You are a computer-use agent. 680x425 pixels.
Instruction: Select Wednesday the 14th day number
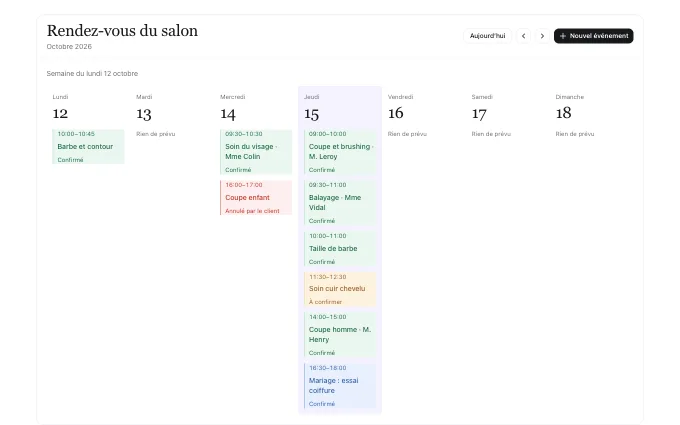[x=228, y=114]
